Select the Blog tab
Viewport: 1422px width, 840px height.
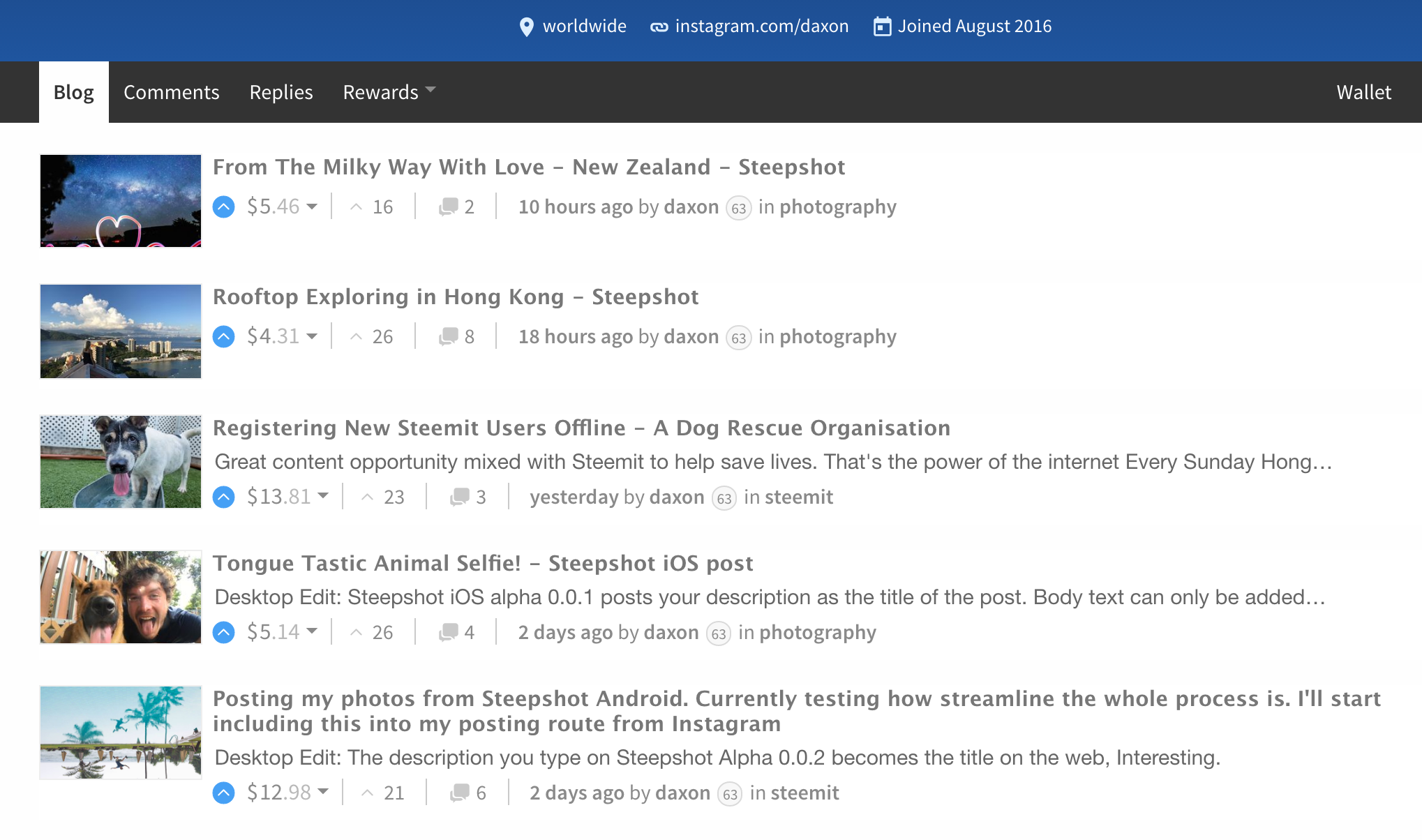(74, 92)
